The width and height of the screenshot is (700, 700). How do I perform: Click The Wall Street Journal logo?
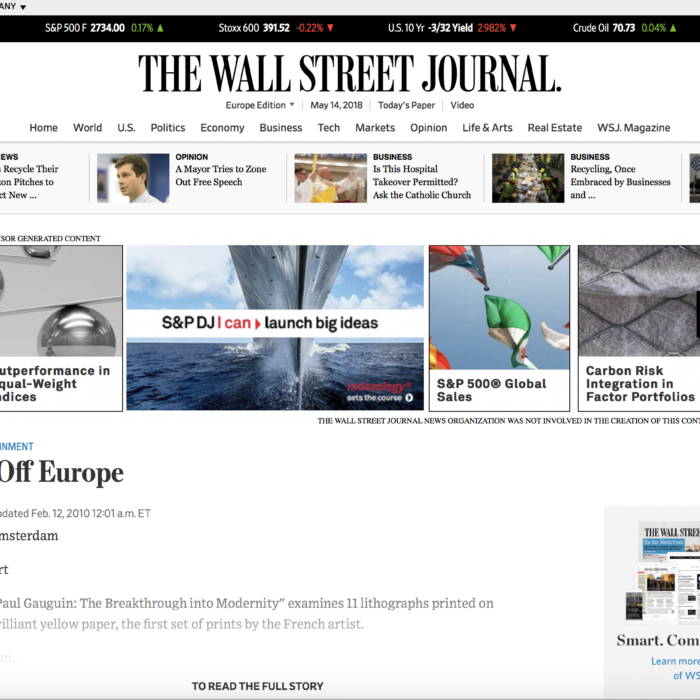350,73
